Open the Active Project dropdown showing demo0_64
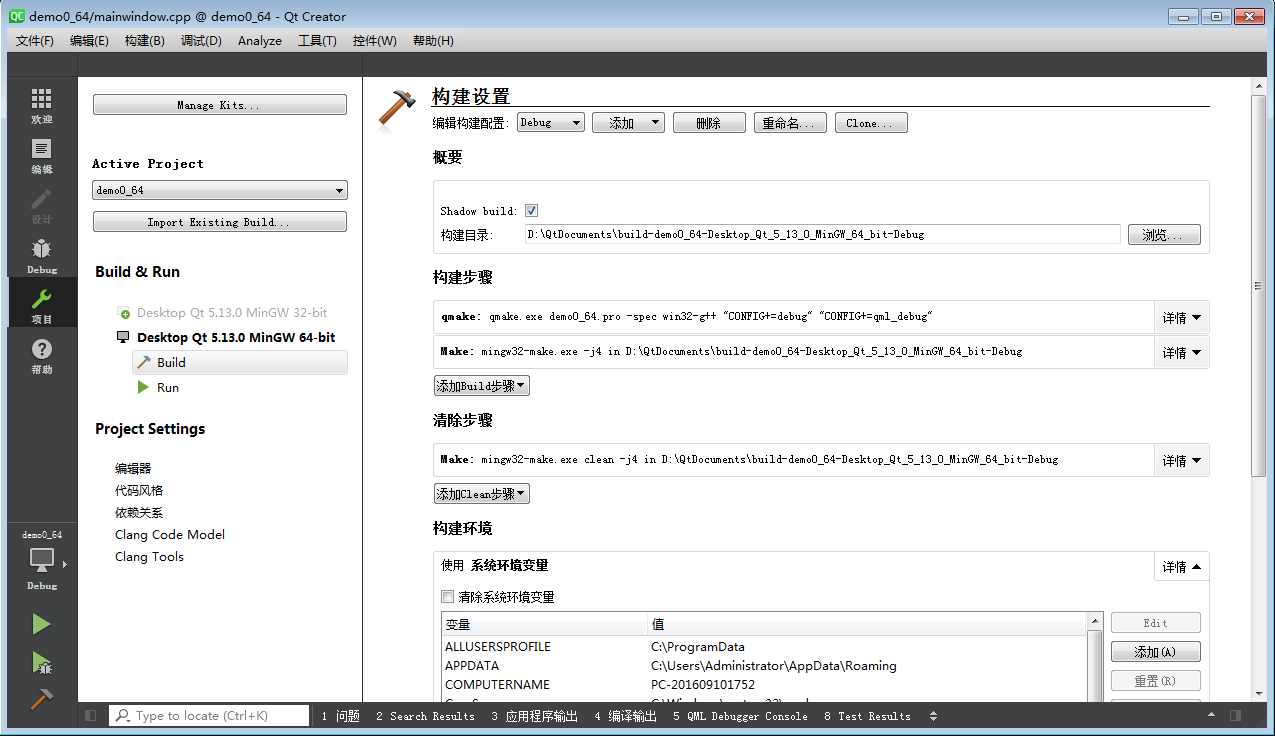1275x736 pixels. [x=219, y=189]
